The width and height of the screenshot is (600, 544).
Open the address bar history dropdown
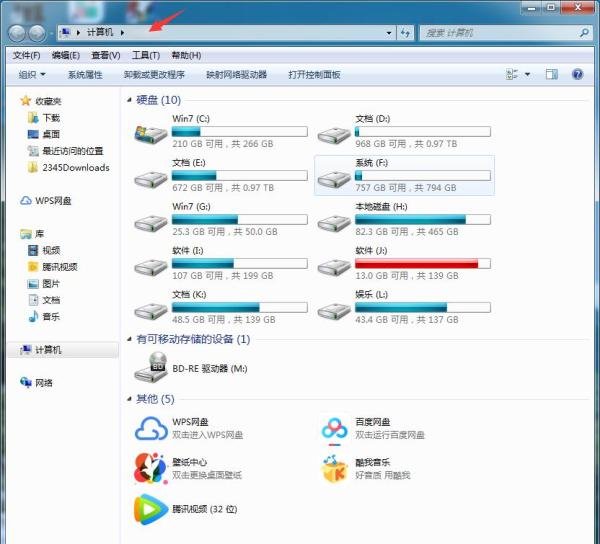[x=389, y=33]
